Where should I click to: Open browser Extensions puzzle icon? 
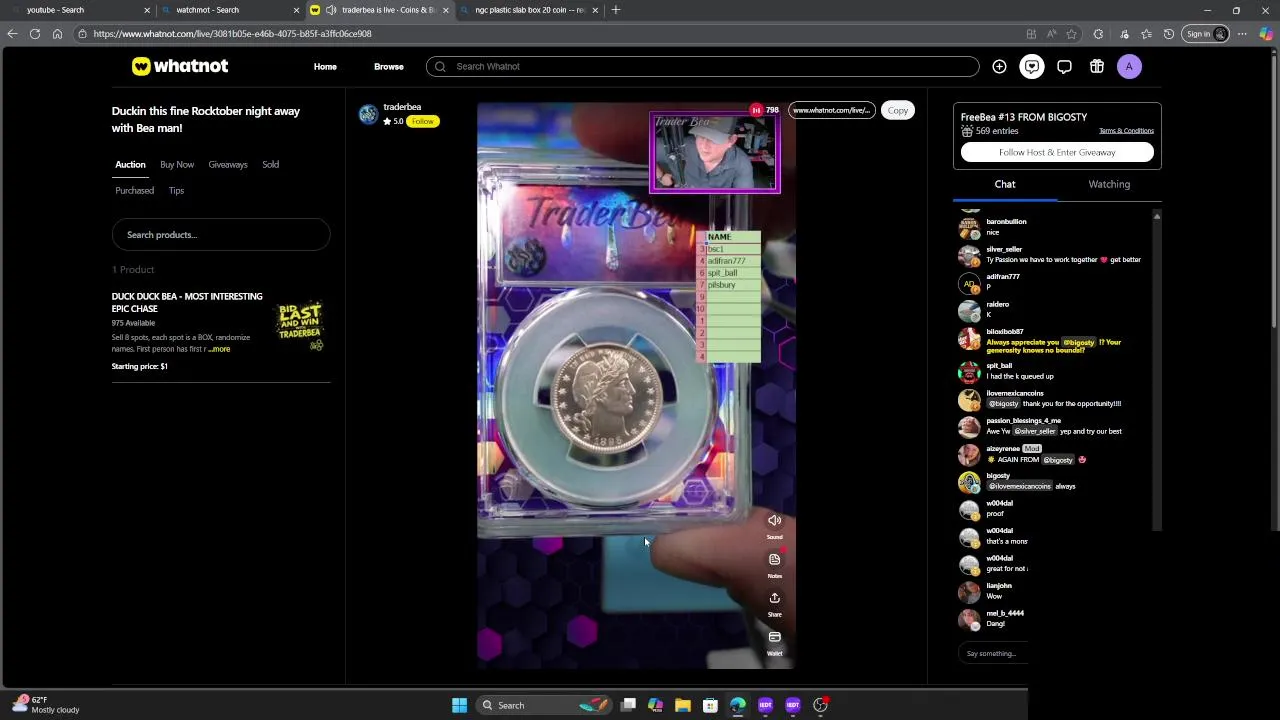point(1098,34)
